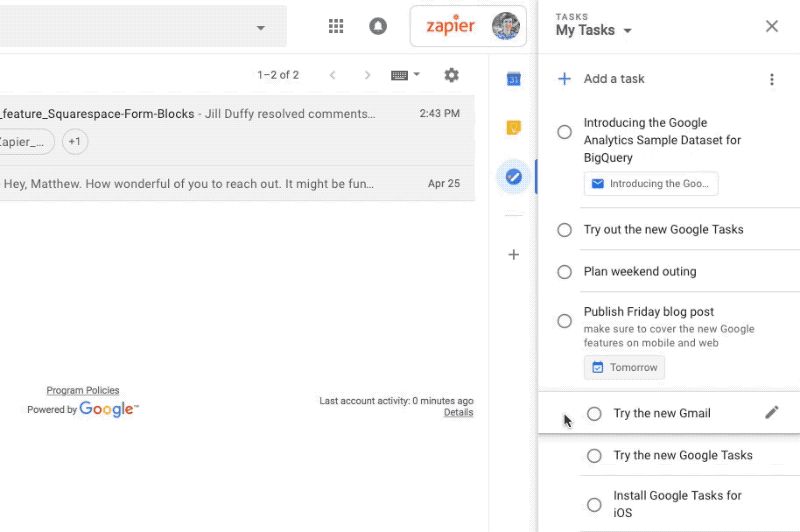Complete 'Try out the new Google Tasks'
Screen dimensions: 800x532
point(564,230)
